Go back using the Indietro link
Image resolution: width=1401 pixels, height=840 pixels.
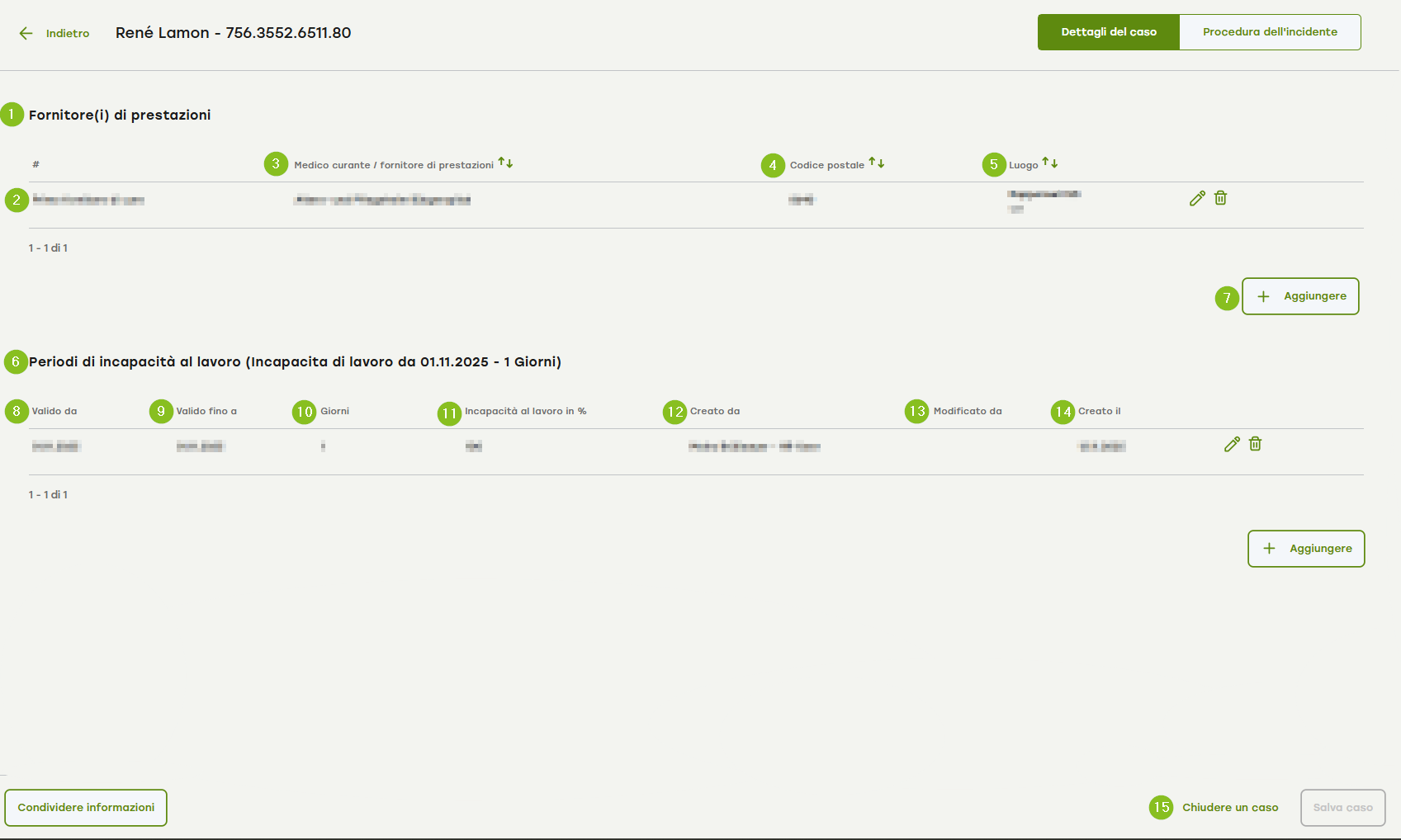(x=68, y=34)
